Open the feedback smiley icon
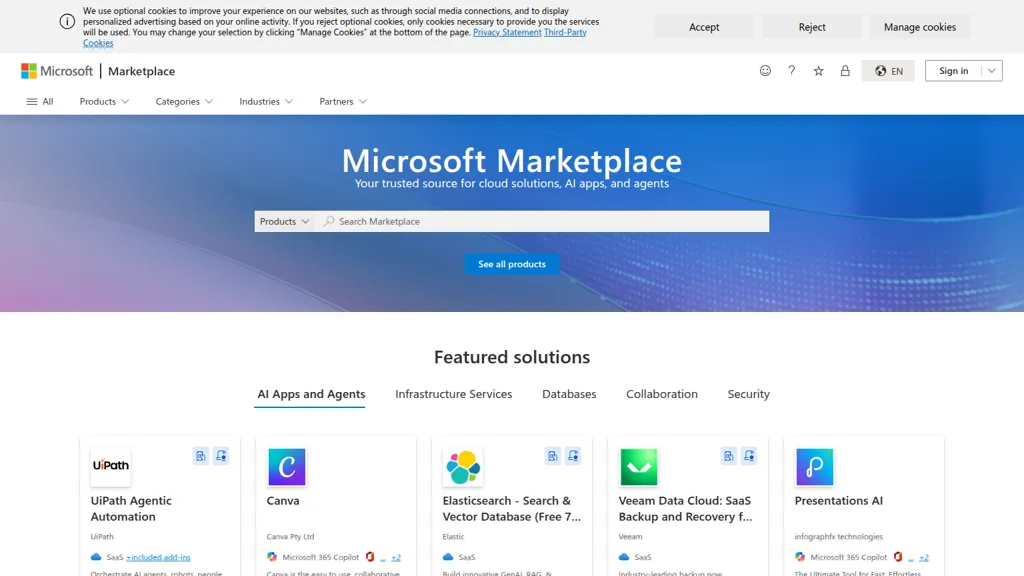The width and height of the screenshot is (1024, 576). tap(765, 71)
